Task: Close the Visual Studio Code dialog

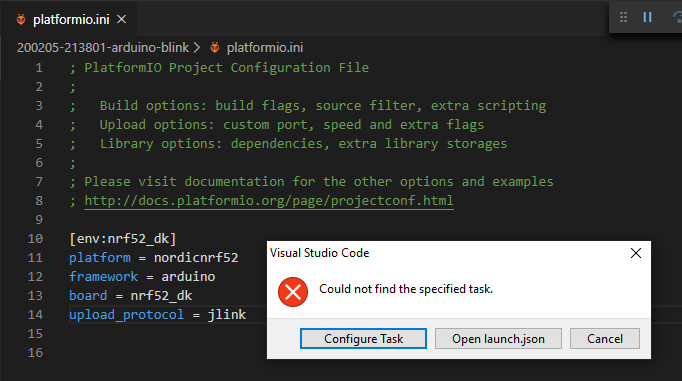Action: point(636,253)
